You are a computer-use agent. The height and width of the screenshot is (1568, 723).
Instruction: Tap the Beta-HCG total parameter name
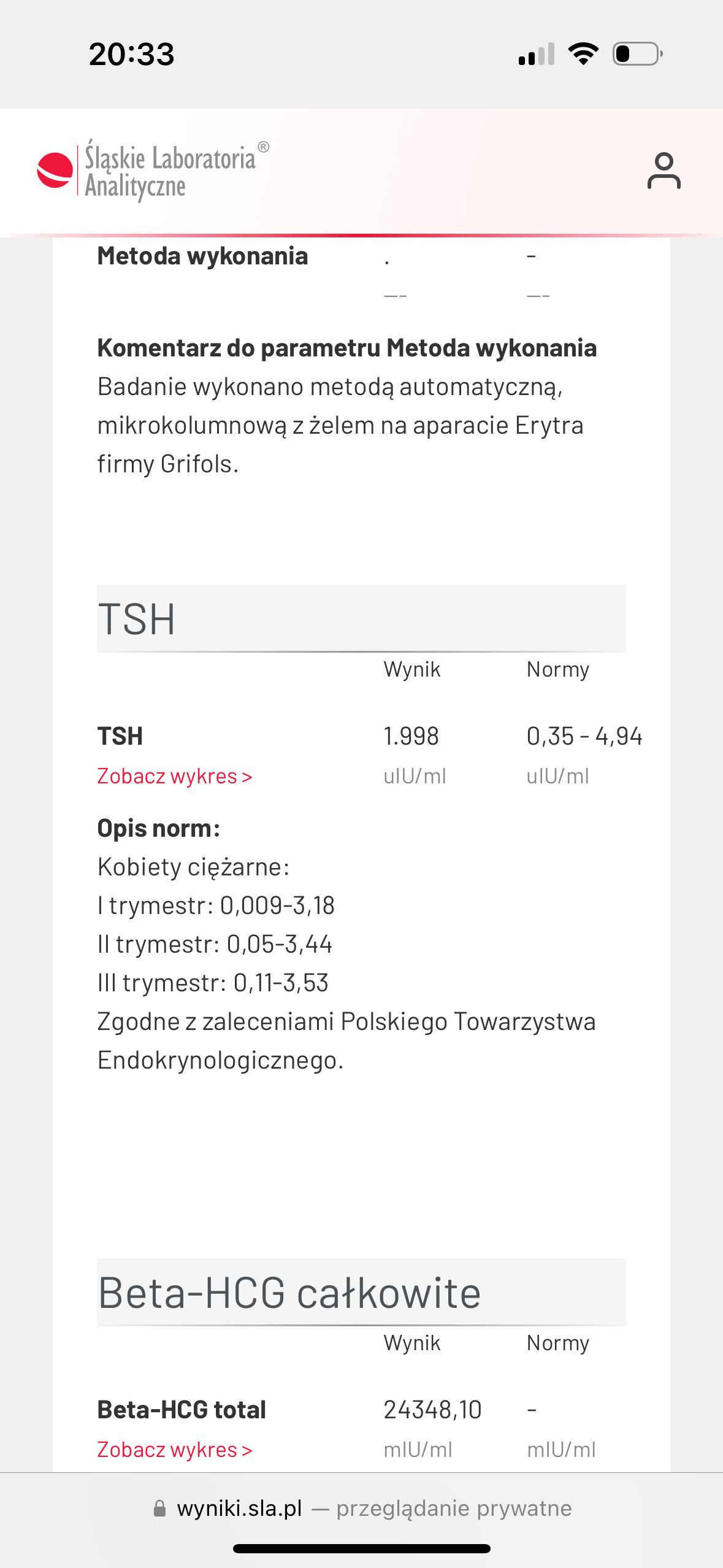click(182, 1410)
